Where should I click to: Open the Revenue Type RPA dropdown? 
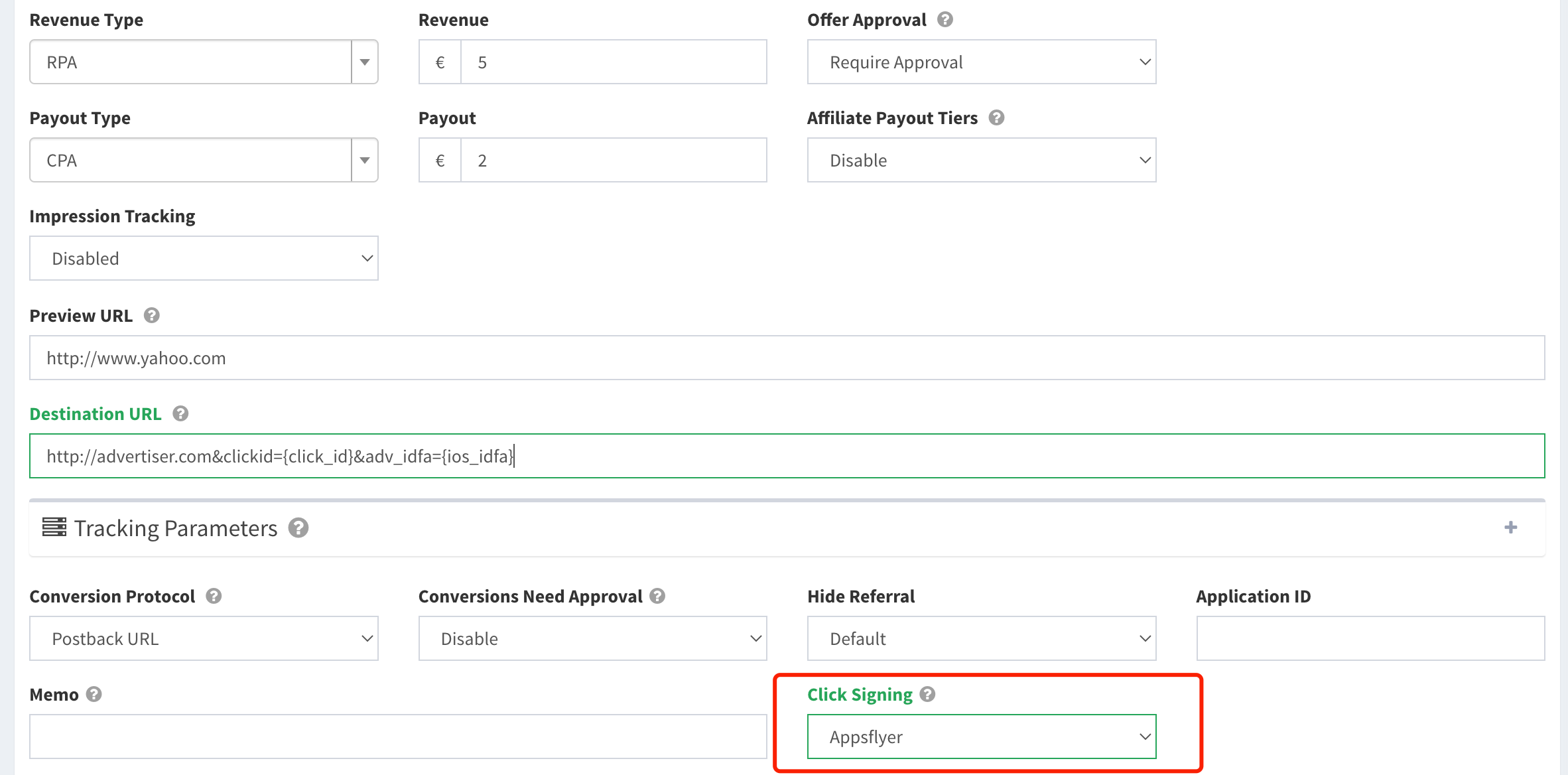tap(204, 62)
